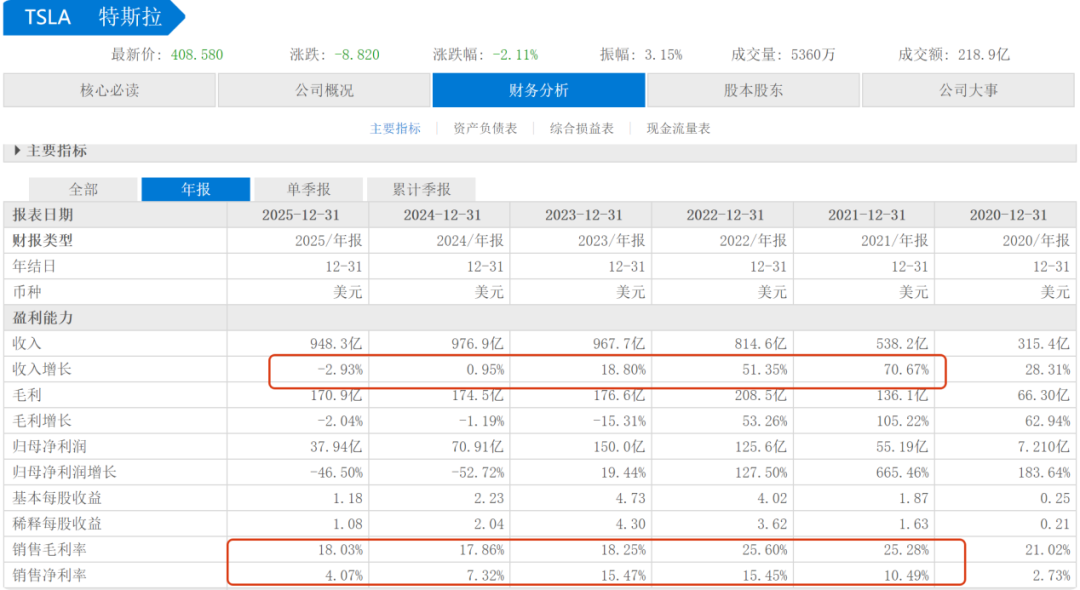The image size is (1080, 590).
Task: Open the 综合损益表 link
Action: (x=582, y=128)
